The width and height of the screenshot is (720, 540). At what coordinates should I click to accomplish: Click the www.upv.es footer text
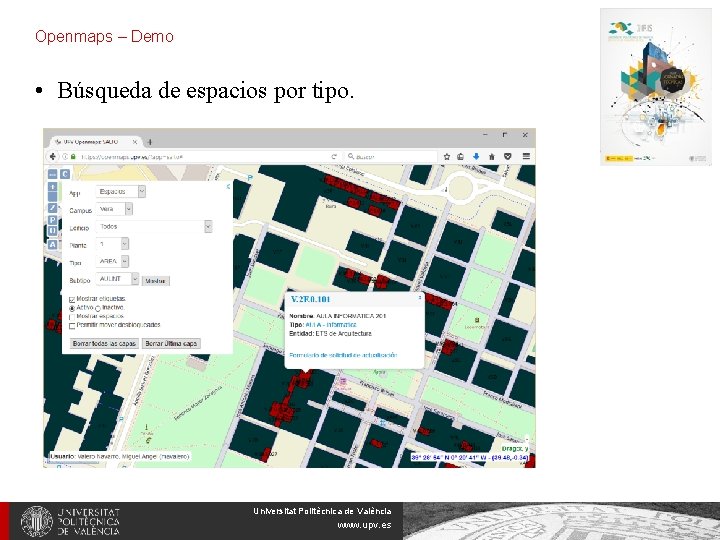pos(364,525)
